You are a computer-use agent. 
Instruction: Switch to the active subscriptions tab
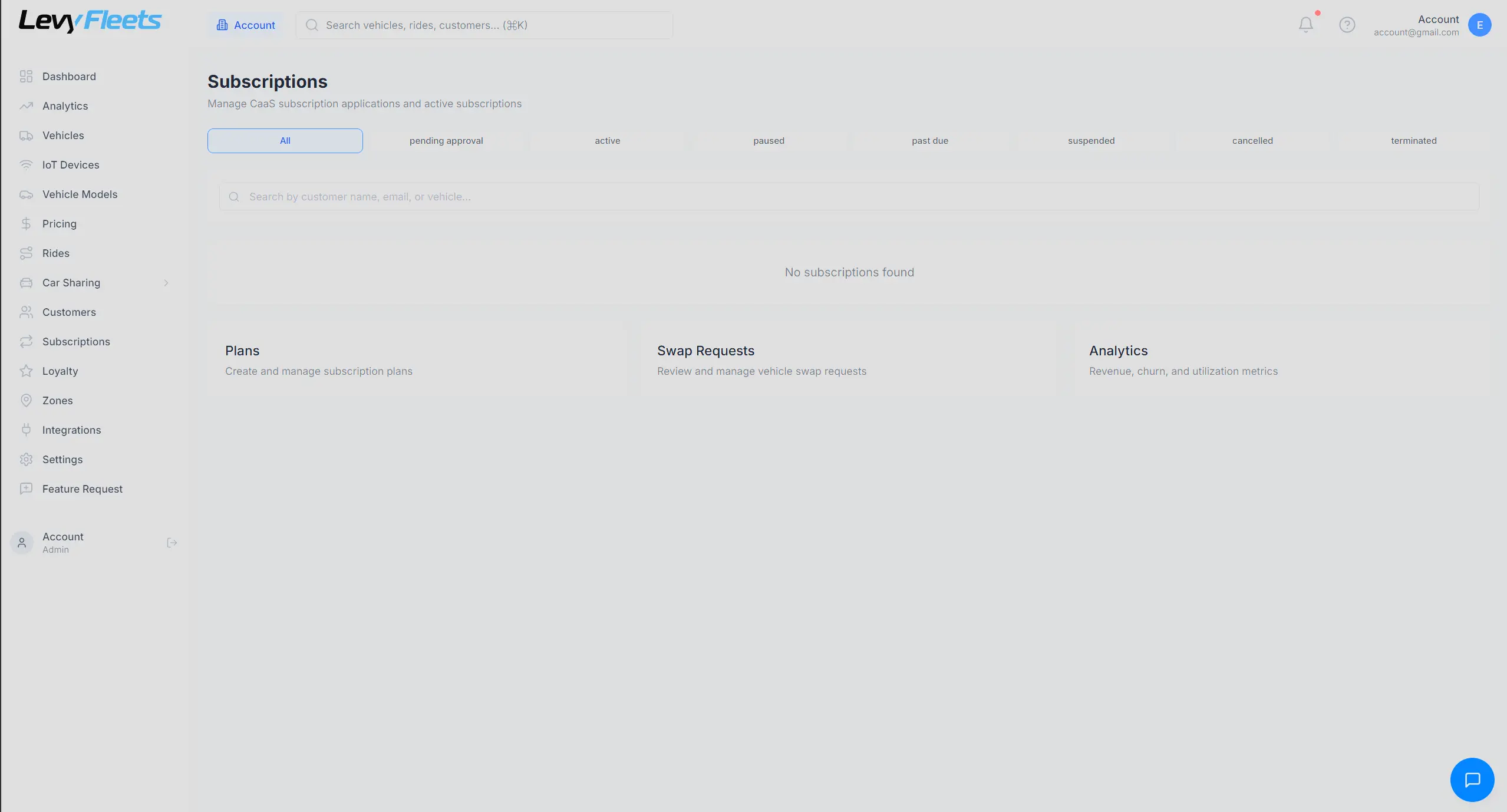pos(606,140)
